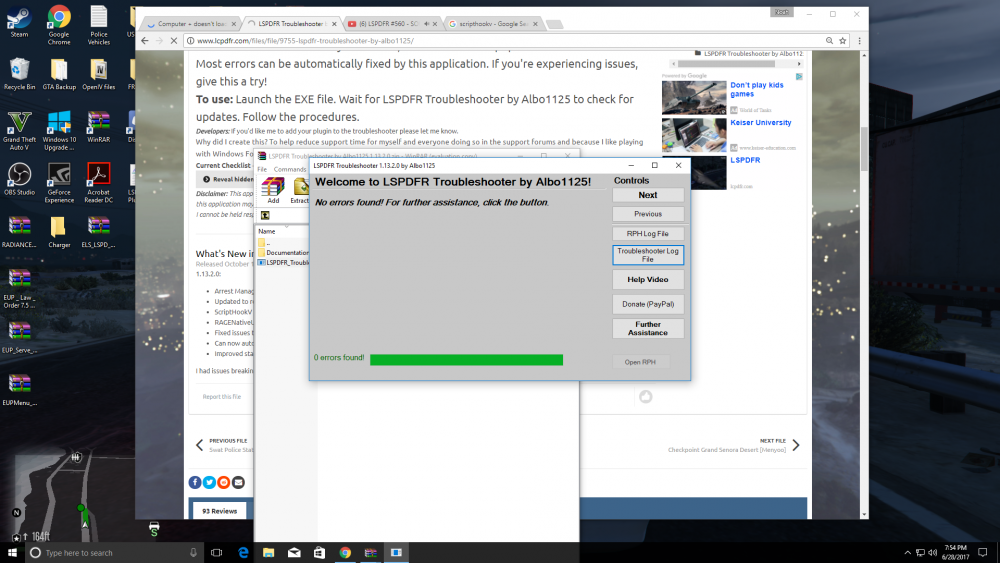Open the WinRAR desktop shortcut
The image size is (1000, 563).
tap(98, 126)
